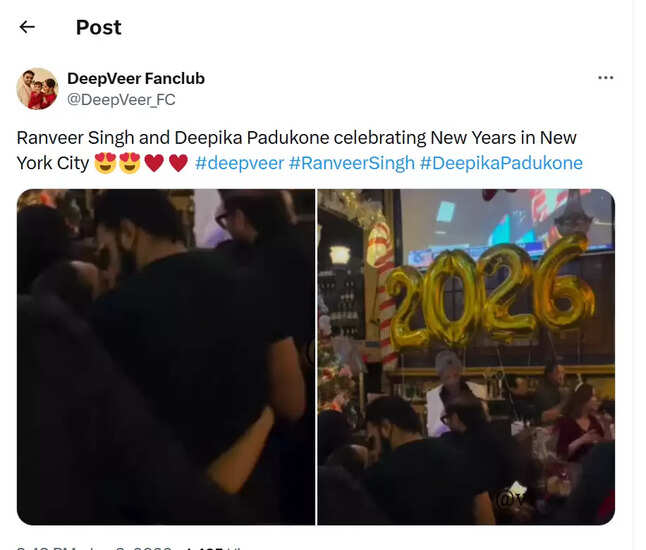
Task: Click the Post page heading
Action: click(x=98, y=28)
